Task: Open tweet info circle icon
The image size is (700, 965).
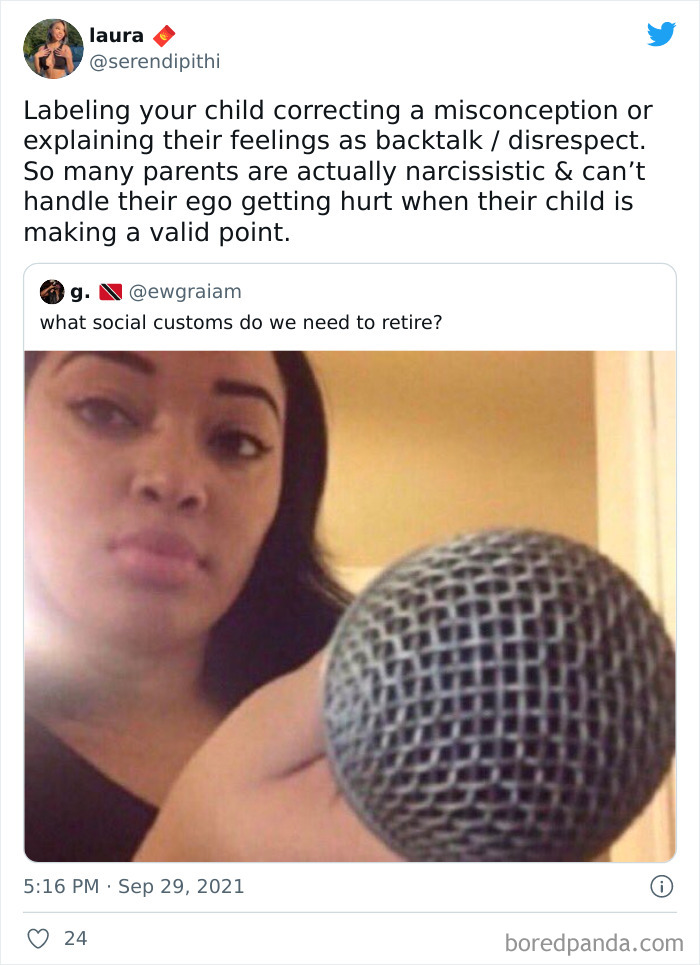Action: pyautogui.click(x=662, y=886)
